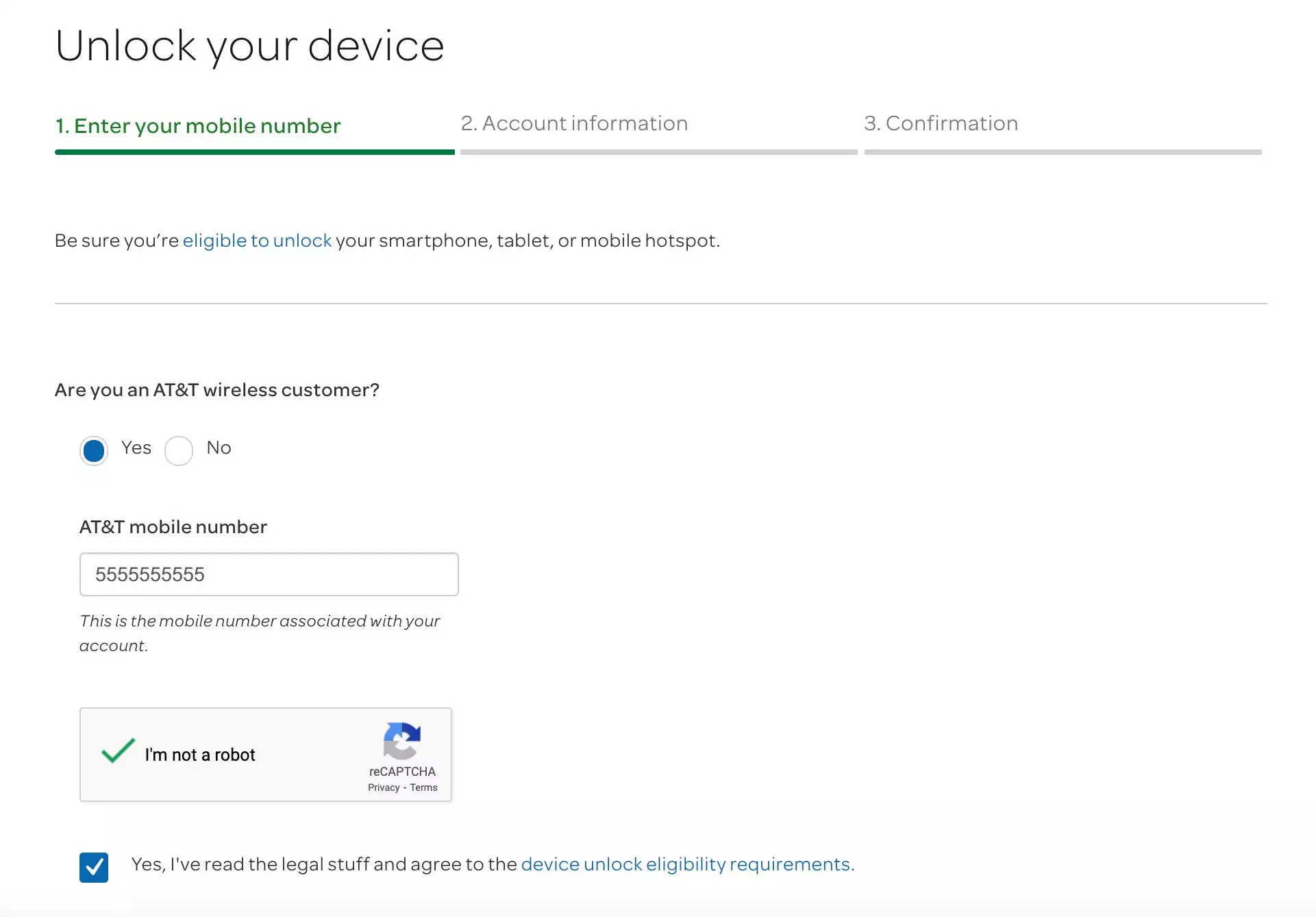Click the Unlock your device heading

pyautogui.click(x=249, y=46)
